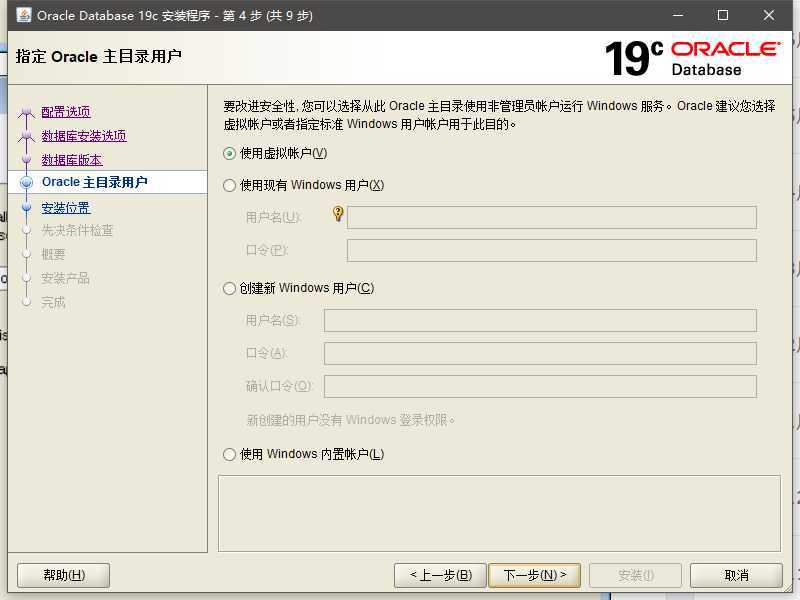Click the Oracle 19c Database logo
The image size is (800, 600).
[x=692, y=58]
